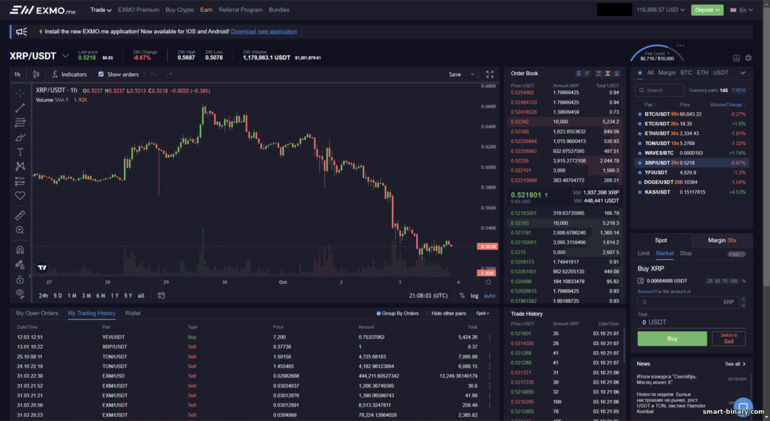
Task: Open the Spot filter dropdown in history
Action: tap(482, 313)
